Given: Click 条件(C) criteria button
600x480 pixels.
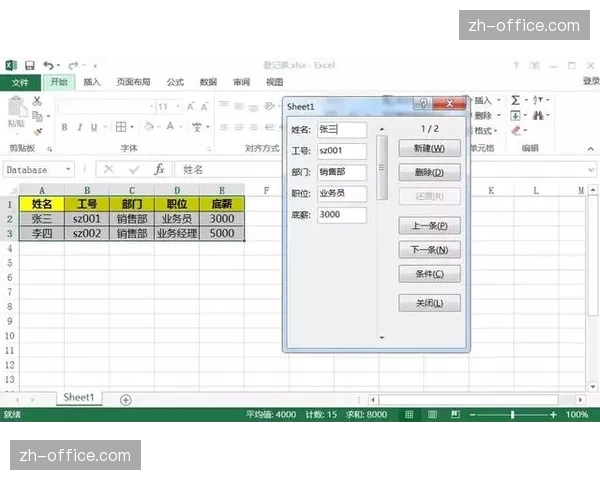Looking at the screenshot, I should (429, 274).
